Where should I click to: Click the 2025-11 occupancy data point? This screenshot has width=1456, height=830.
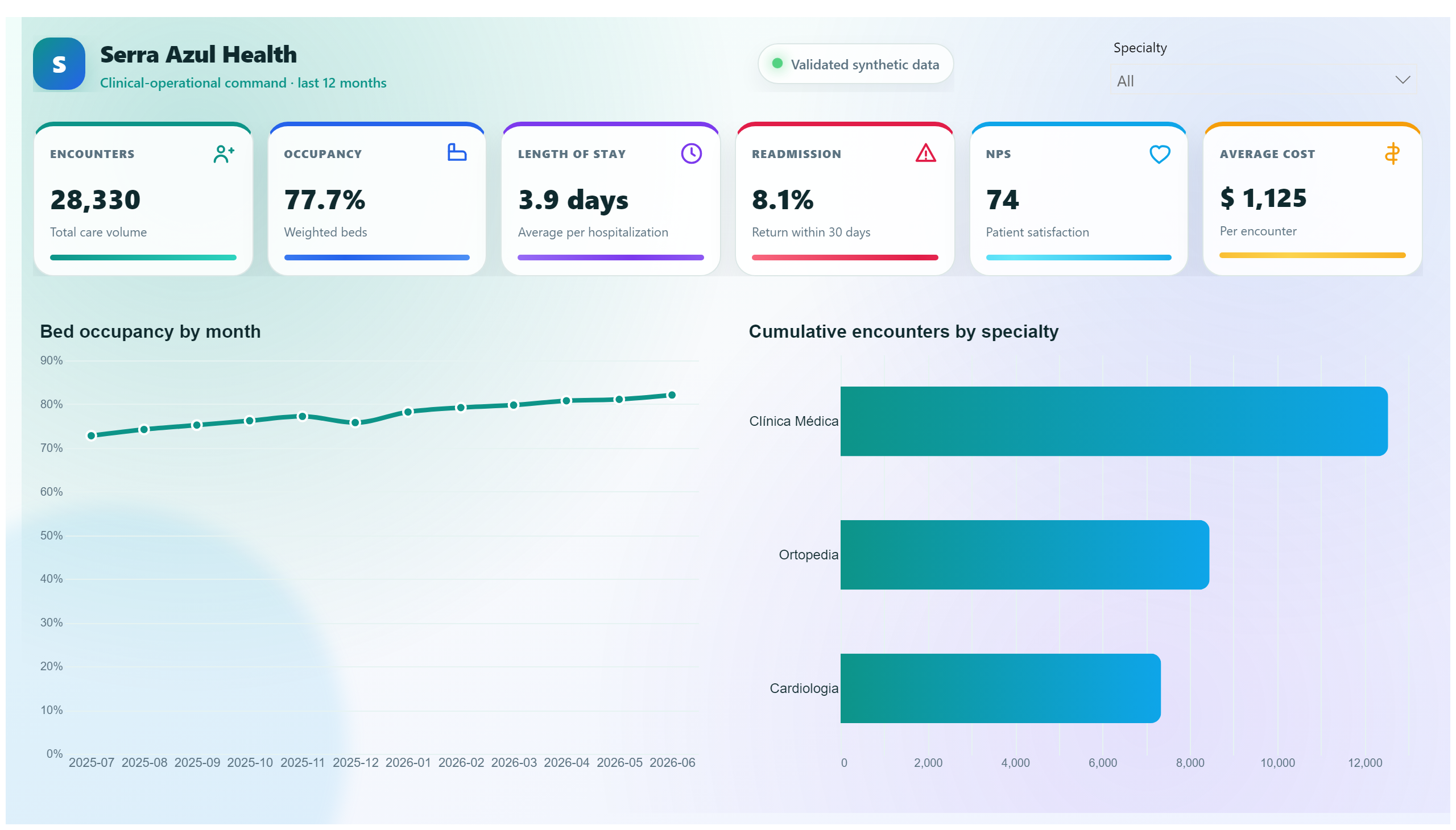tap(303, 416)
